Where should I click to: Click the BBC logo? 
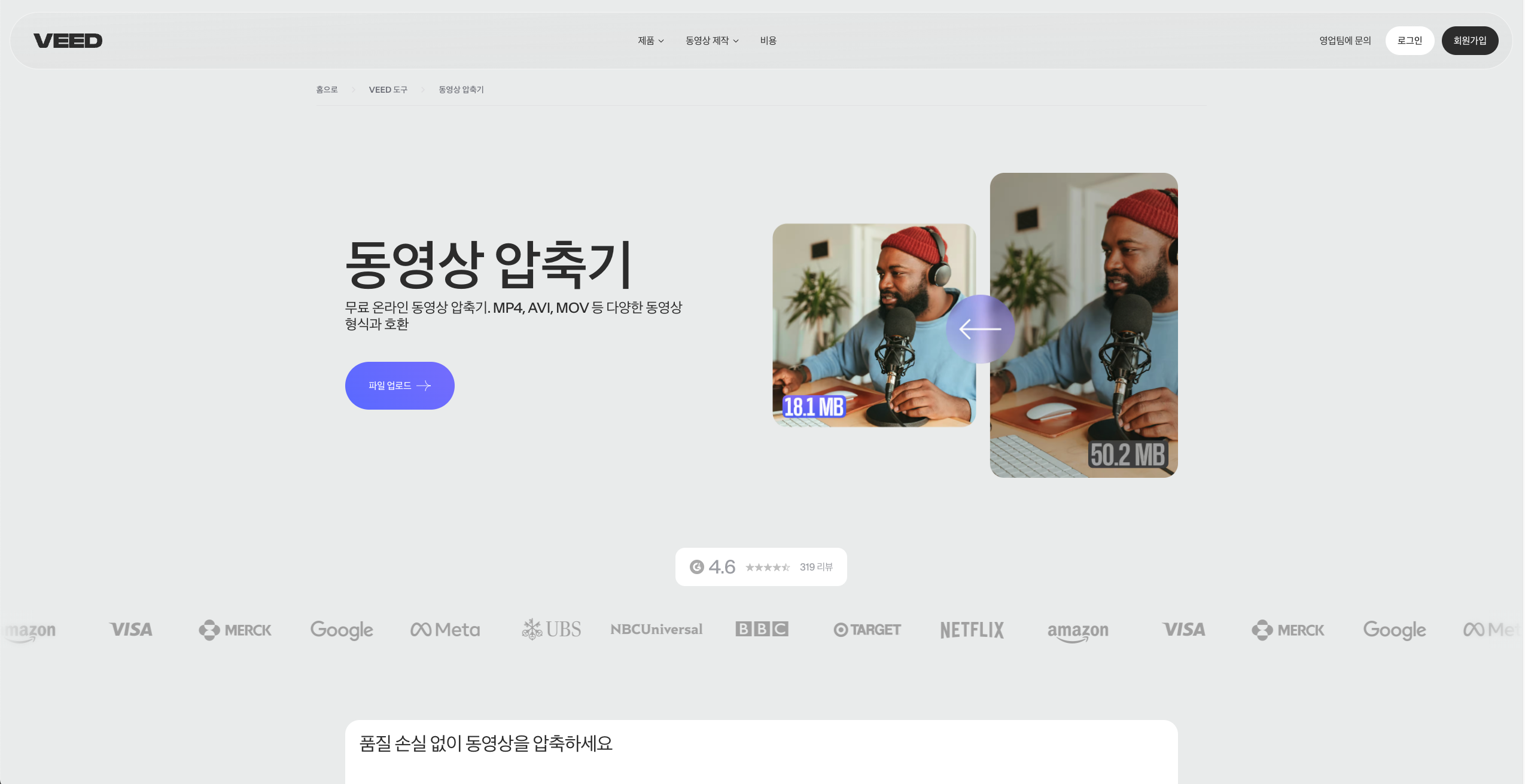[x=761, y=629]
